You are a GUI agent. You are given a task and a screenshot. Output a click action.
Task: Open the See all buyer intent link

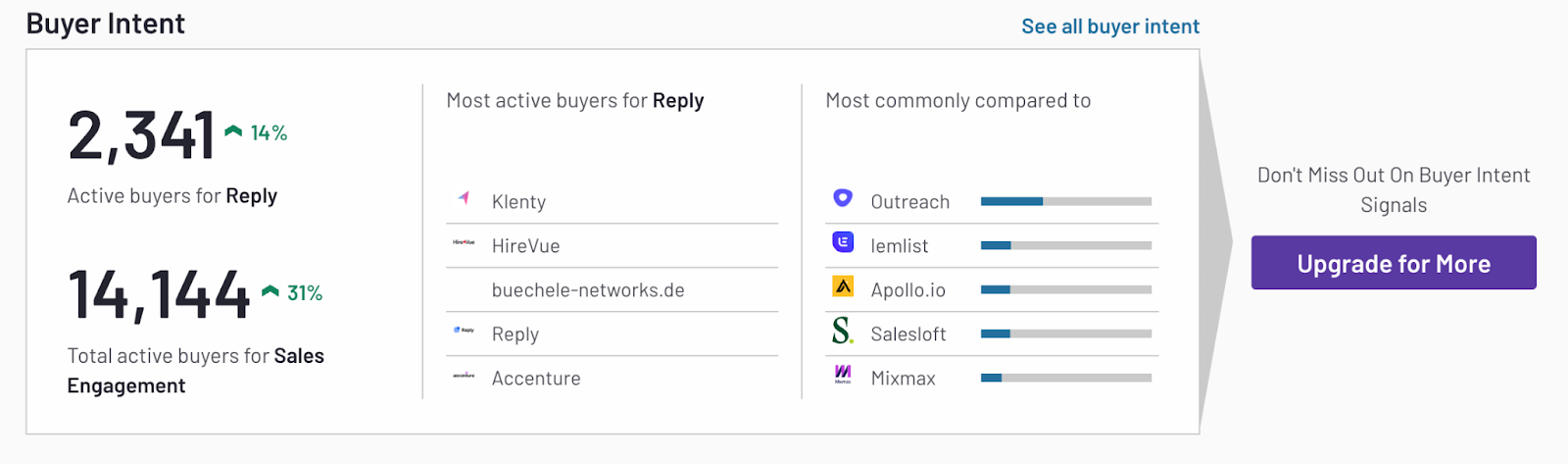(x=1110, y=26)
